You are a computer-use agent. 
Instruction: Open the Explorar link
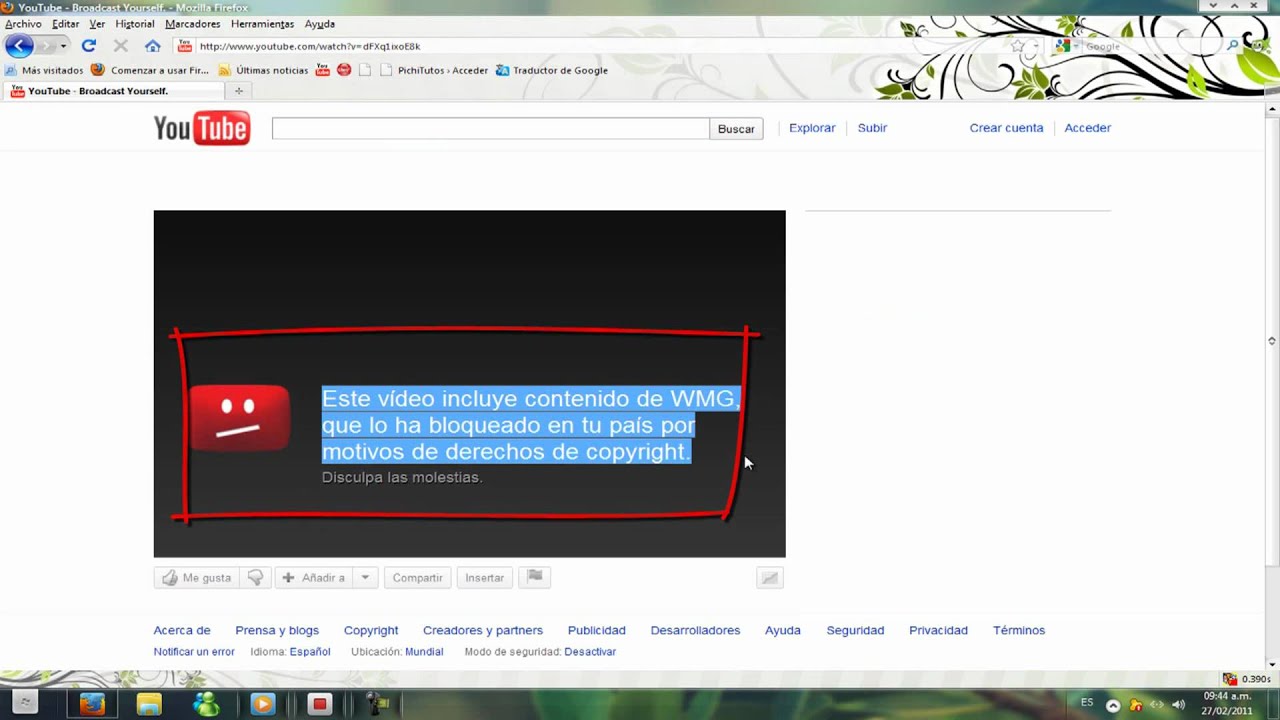click(x=812, y=128)
